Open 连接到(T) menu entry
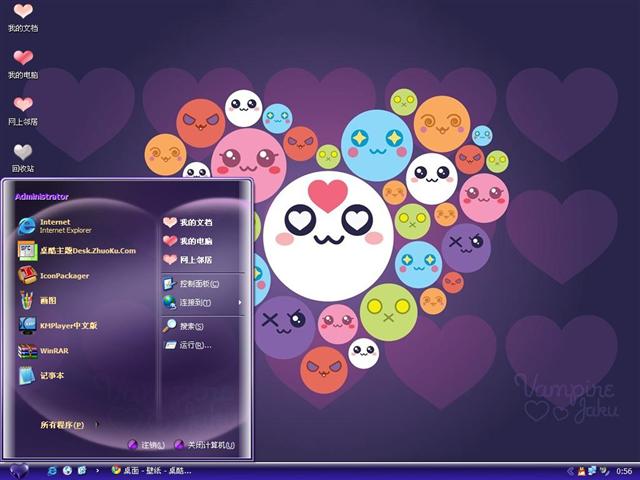The width and height of the screenshot is (640, 480). 187,302
